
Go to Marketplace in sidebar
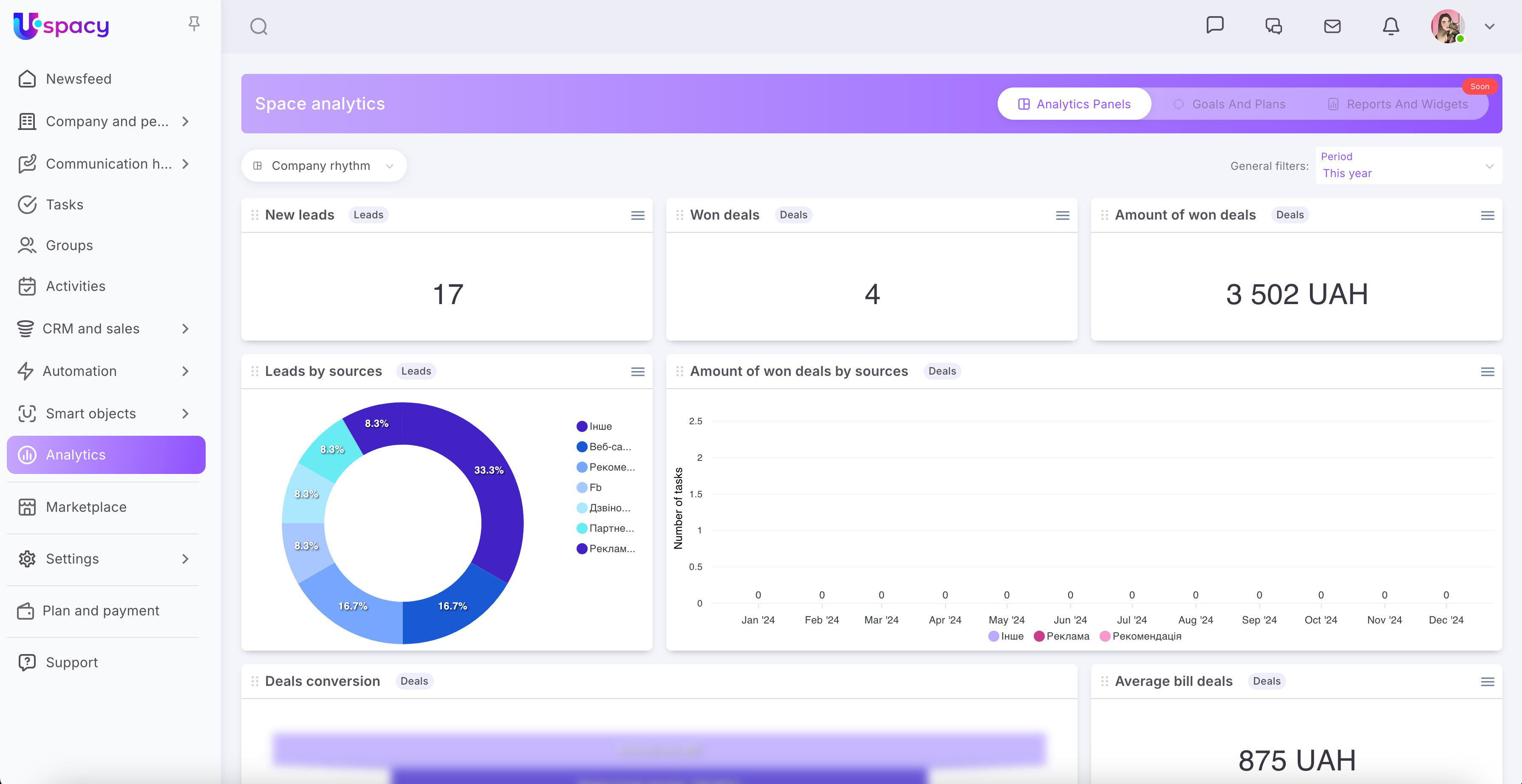coord(86,507)
